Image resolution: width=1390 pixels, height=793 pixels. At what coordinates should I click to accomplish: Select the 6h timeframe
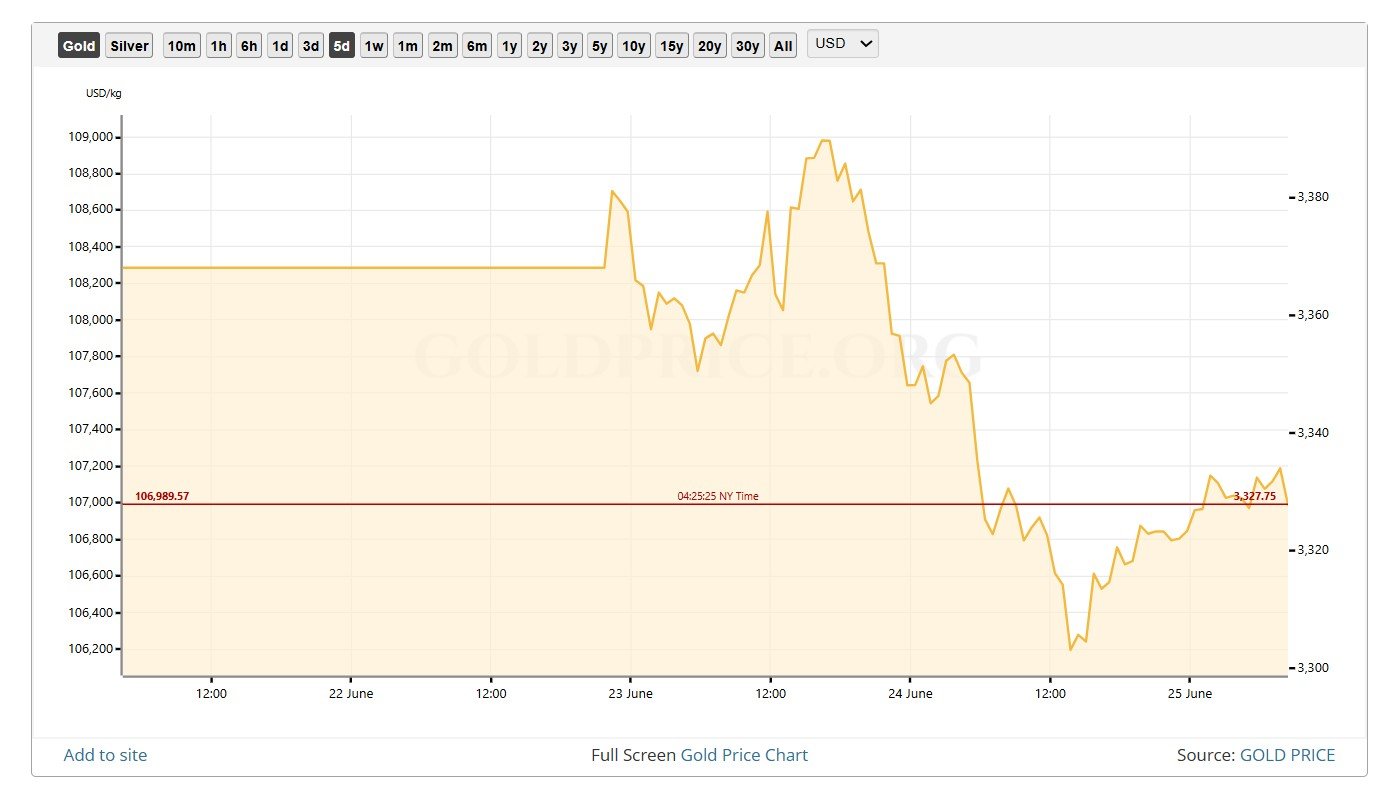(248, 45)
